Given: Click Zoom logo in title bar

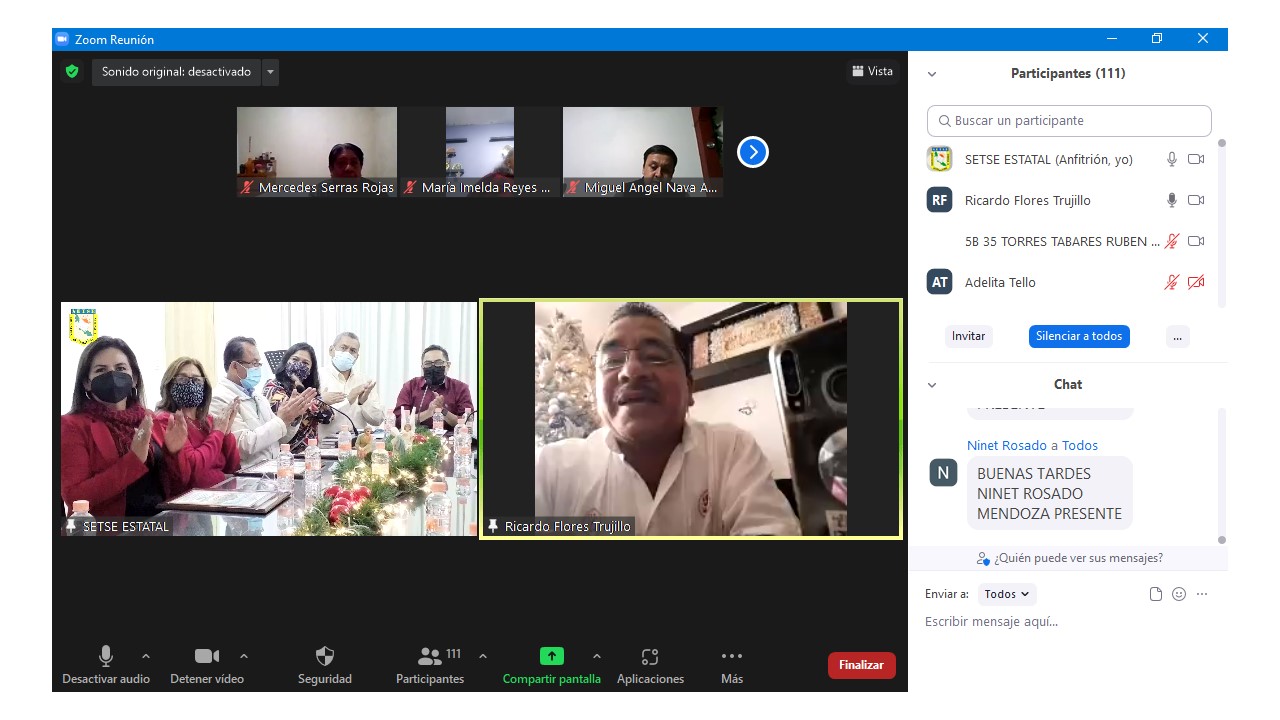Looking at the screenshot, I should pyautogui.click(x=62, y=39).
